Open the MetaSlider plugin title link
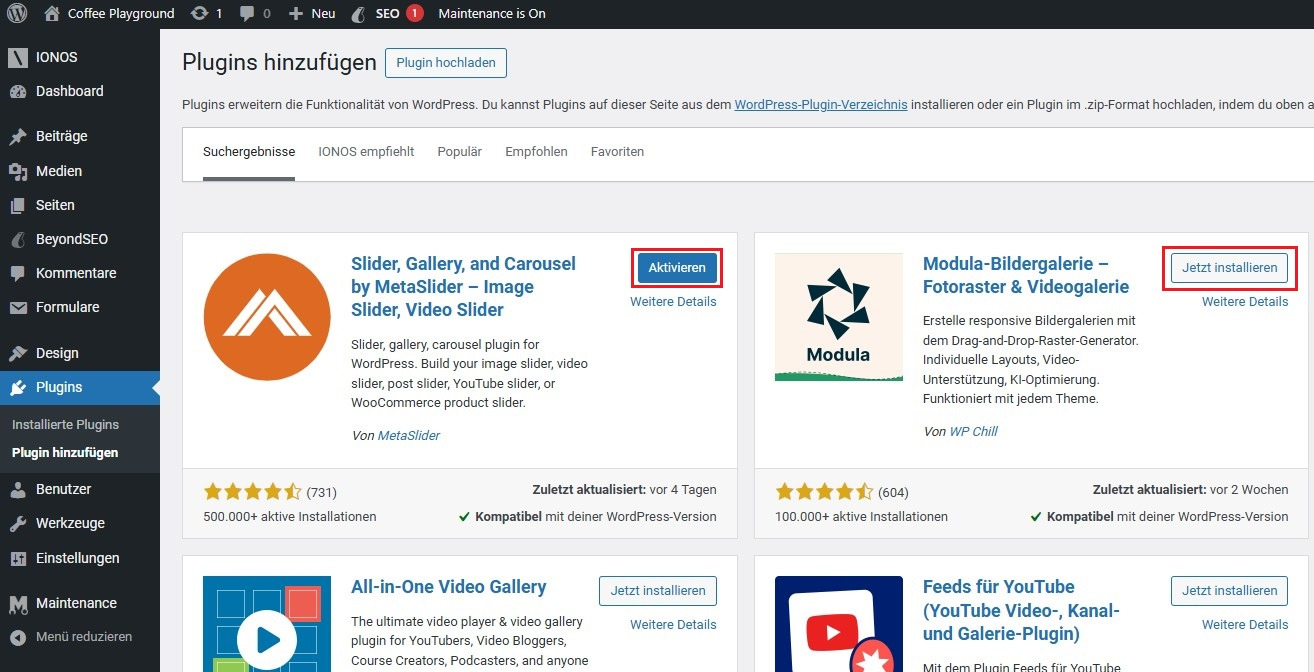Screen dimensions: 1314x672 (x=463, y=287)
